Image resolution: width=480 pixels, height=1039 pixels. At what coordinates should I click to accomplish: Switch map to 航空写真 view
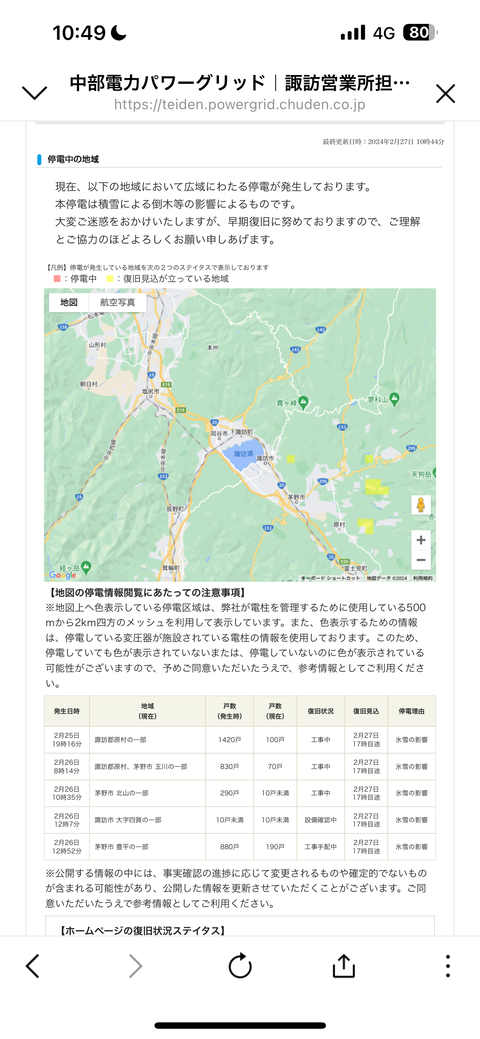(x=117, y=301)
